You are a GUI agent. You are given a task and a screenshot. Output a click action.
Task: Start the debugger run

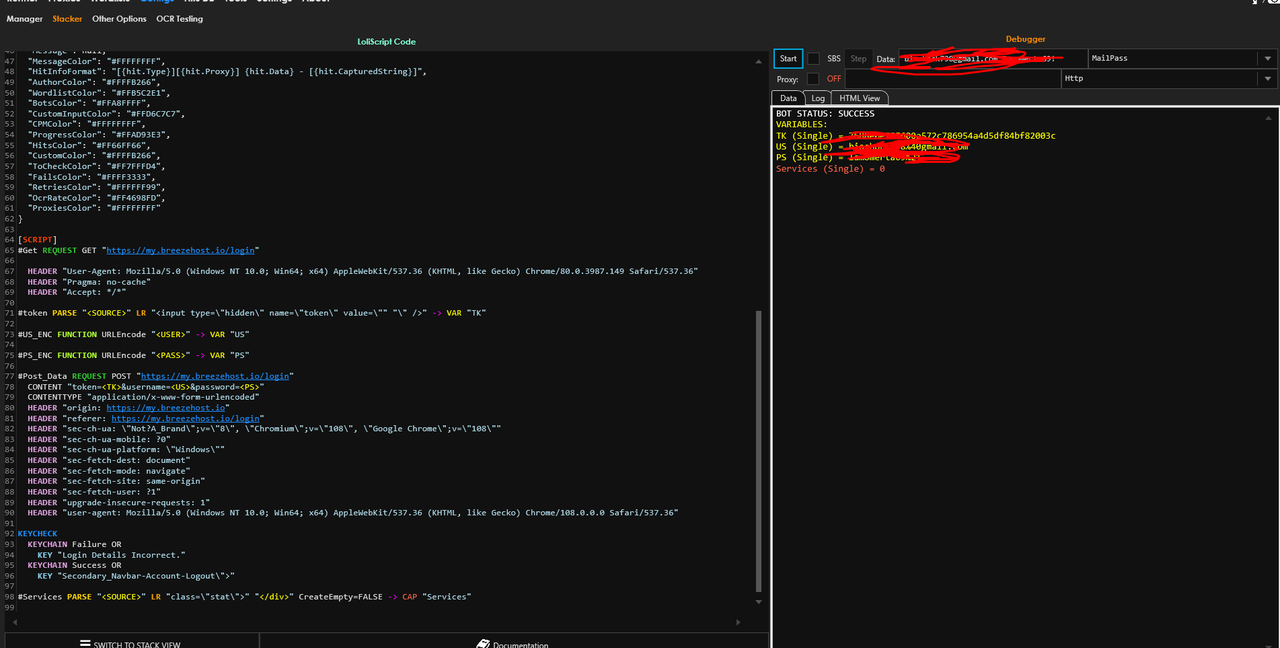(788, 58)
